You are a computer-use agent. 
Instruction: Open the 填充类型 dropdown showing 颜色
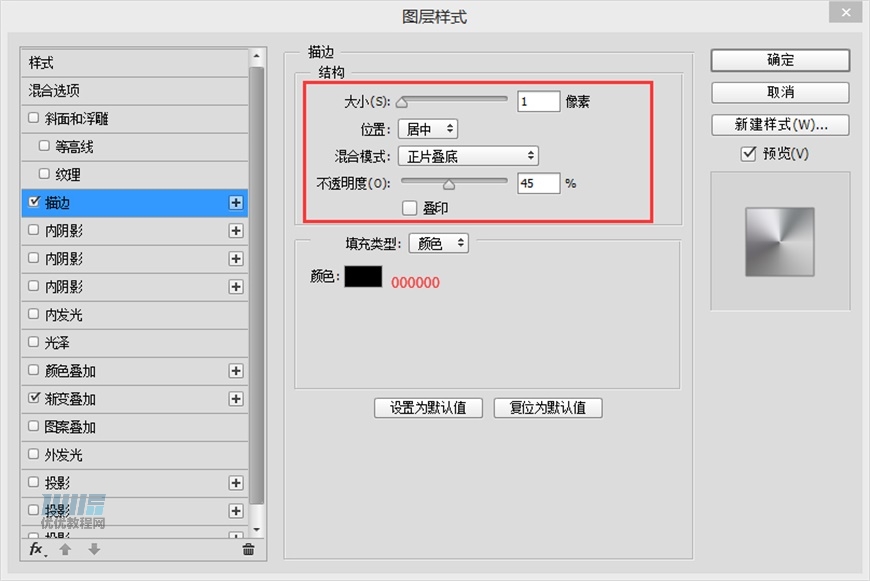(438, 243)
